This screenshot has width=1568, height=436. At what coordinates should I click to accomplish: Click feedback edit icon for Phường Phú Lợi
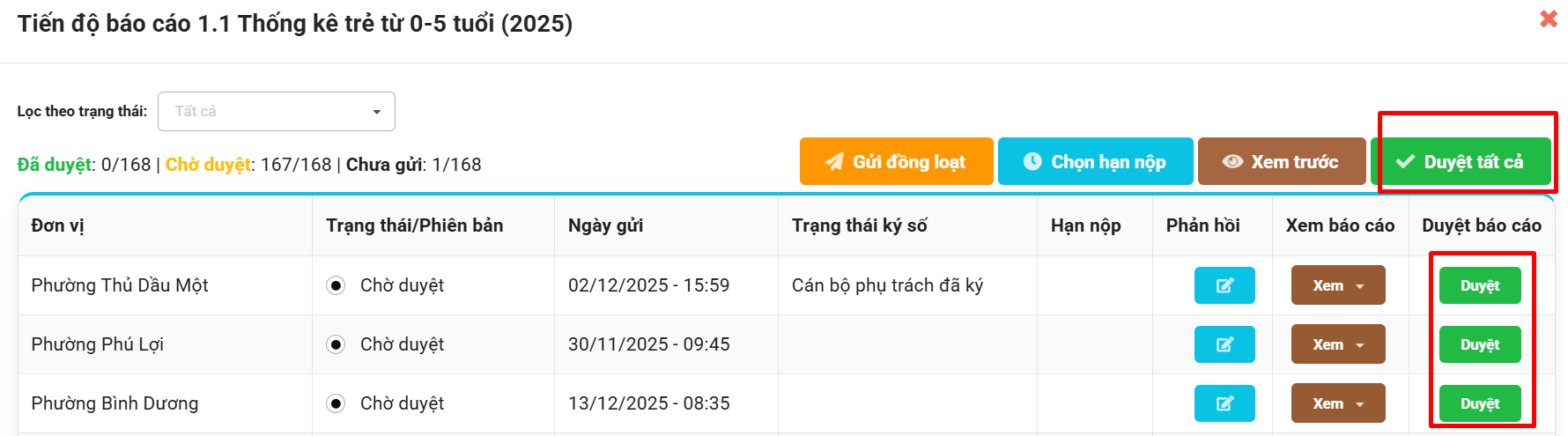click(x=1224, y=344)
